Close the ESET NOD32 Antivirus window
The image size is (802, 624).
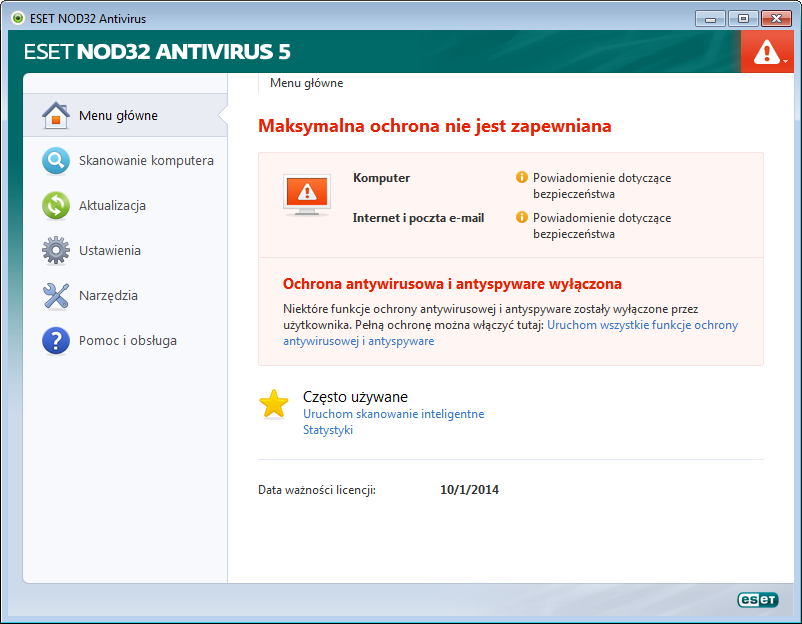click(776, 18)
